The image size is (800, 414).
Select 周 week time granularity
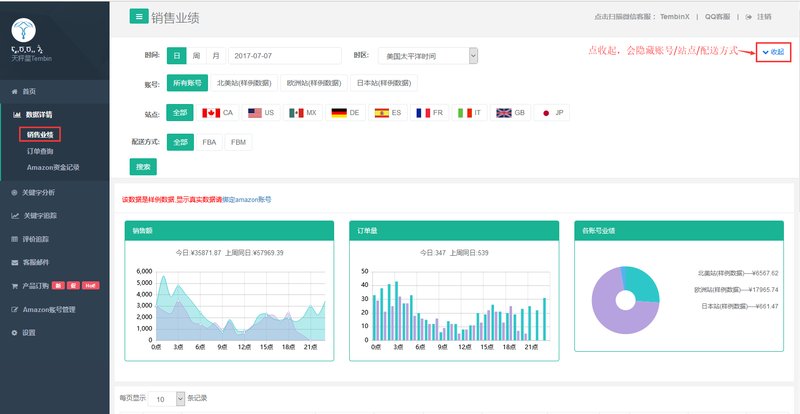(196, 56)
